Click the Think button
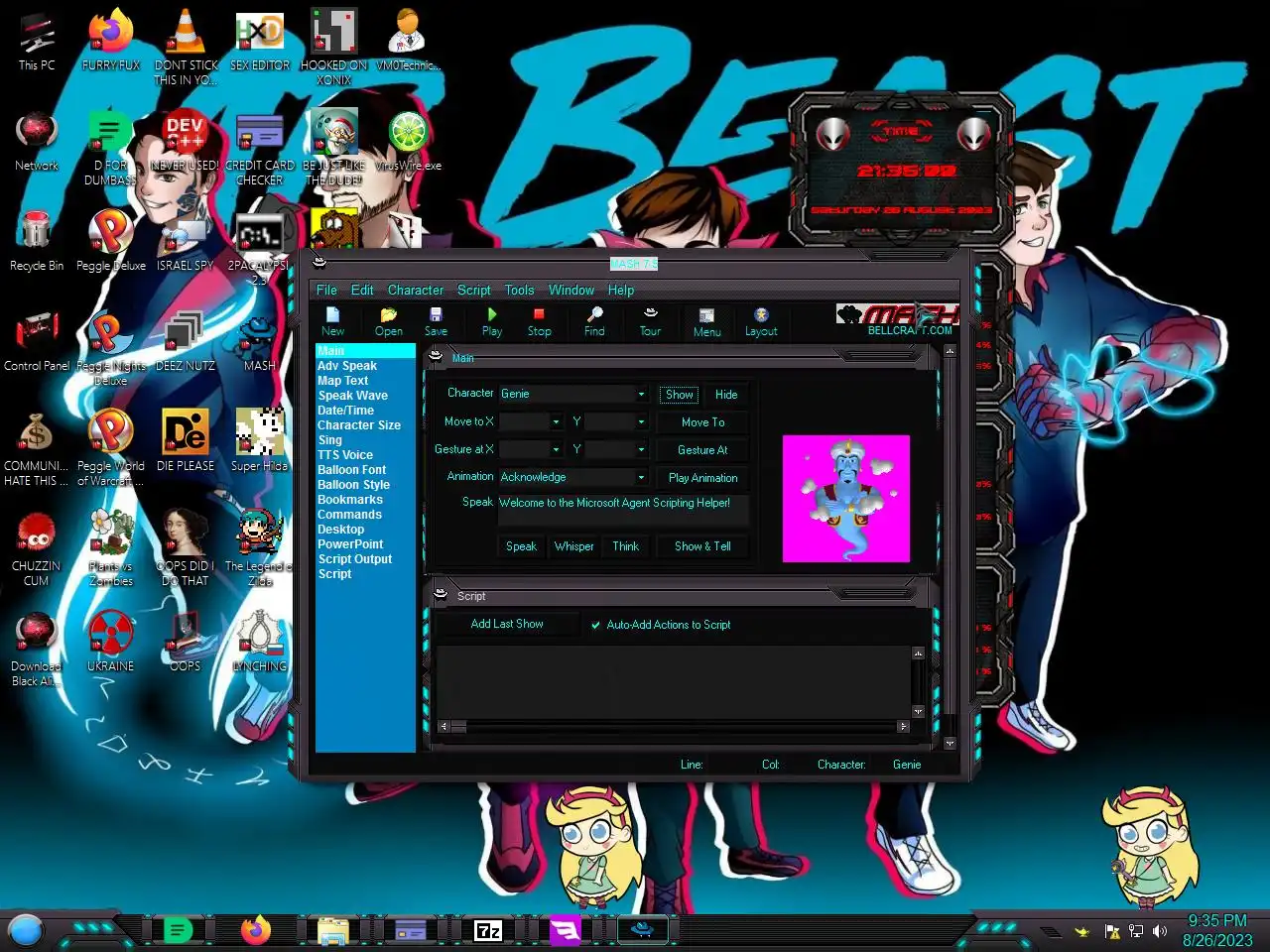The height and width of the screenshot is (952, 1270). [x=625, y=546]
